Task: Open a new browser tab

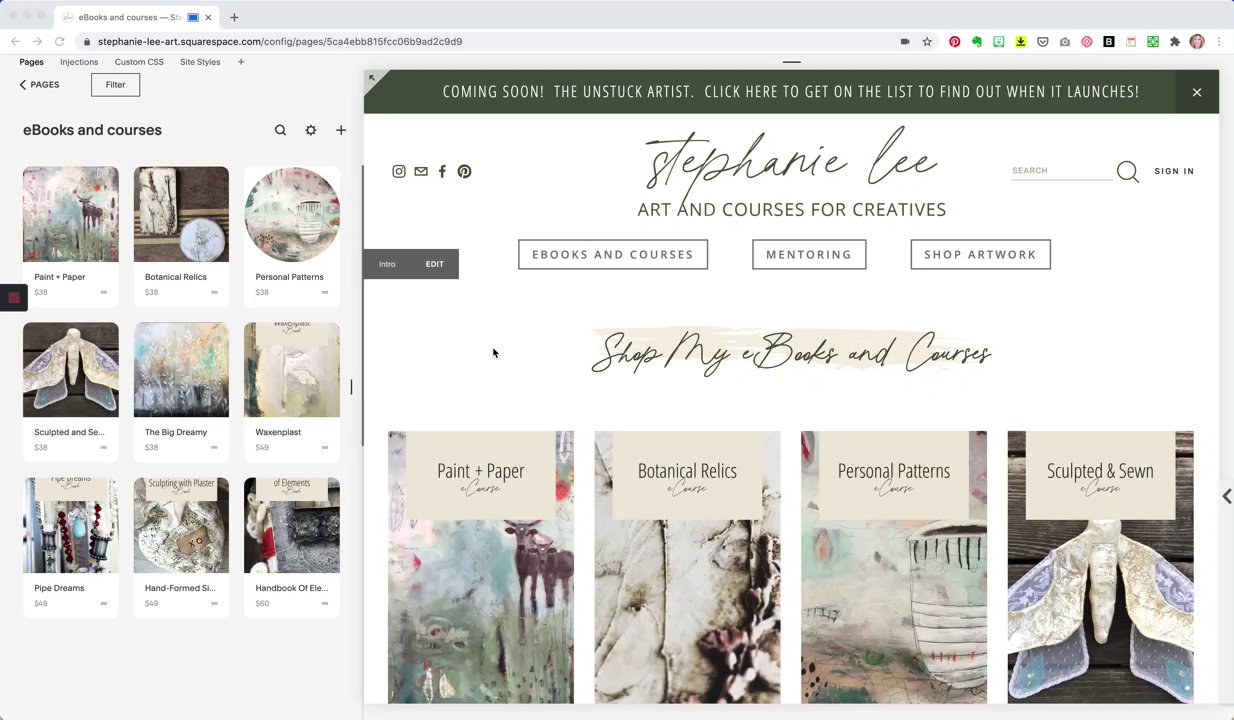Action: 234,17
